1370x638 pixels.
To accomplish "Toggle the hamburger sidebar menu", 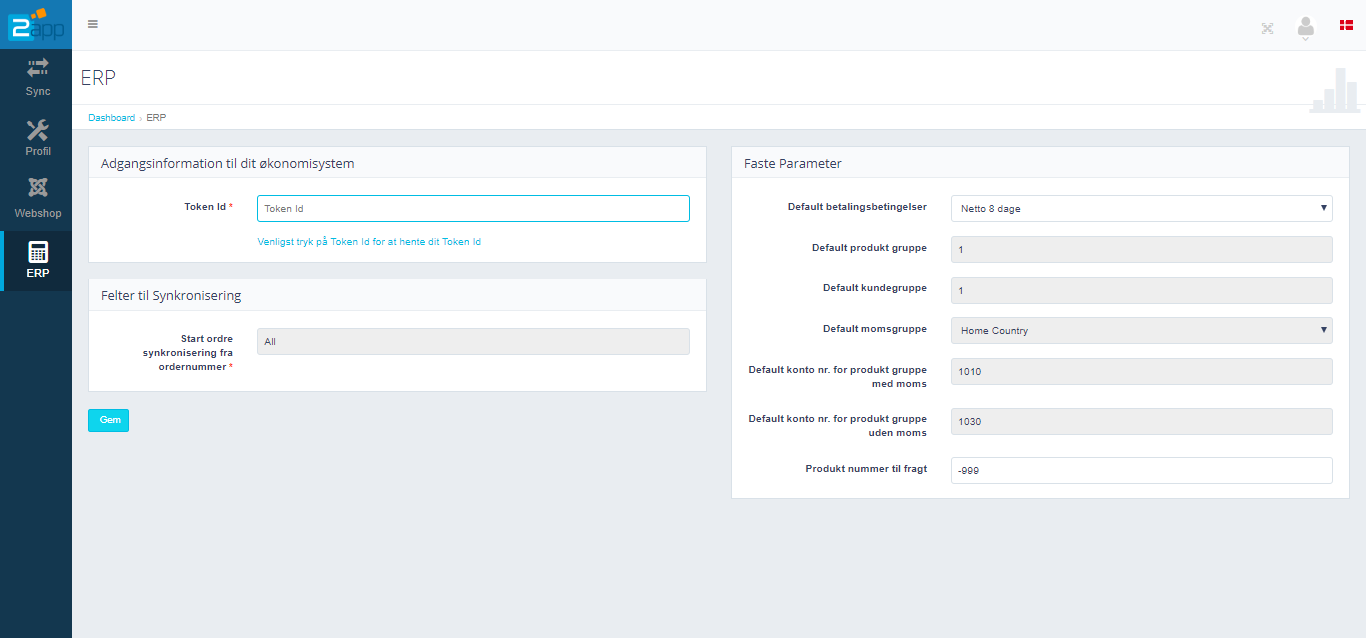I will point(93,24).
